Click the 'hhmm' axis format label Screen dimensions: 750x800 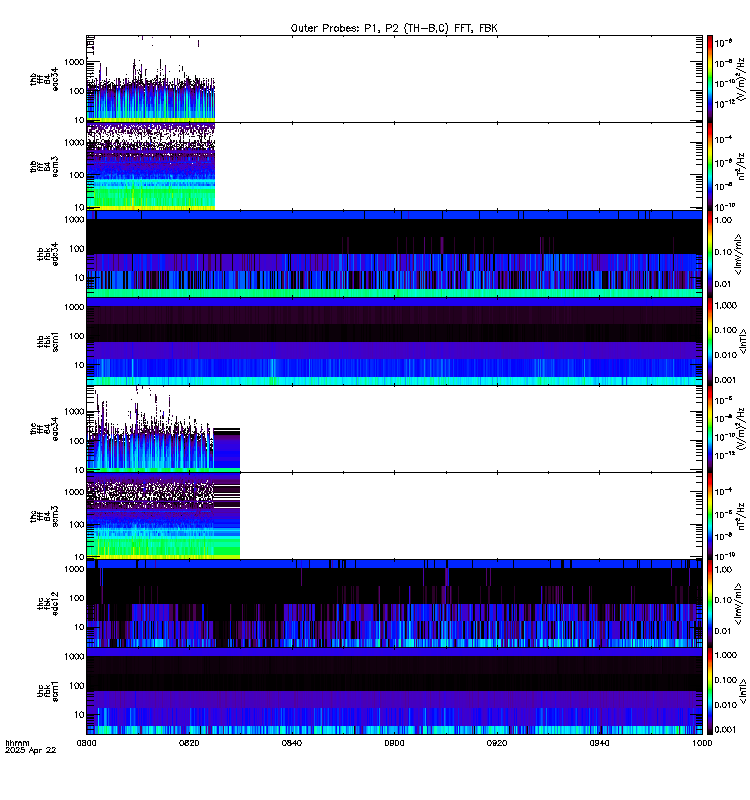click(x=17, y=743)
